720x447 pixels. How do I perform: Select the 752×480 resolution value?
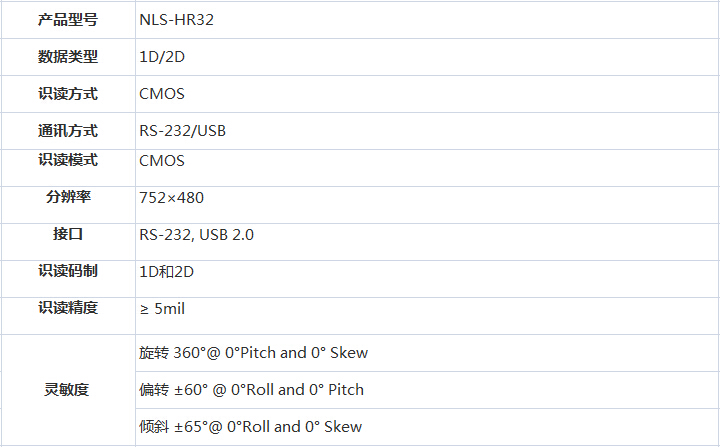pyautogui.click(x=172, y=198)
